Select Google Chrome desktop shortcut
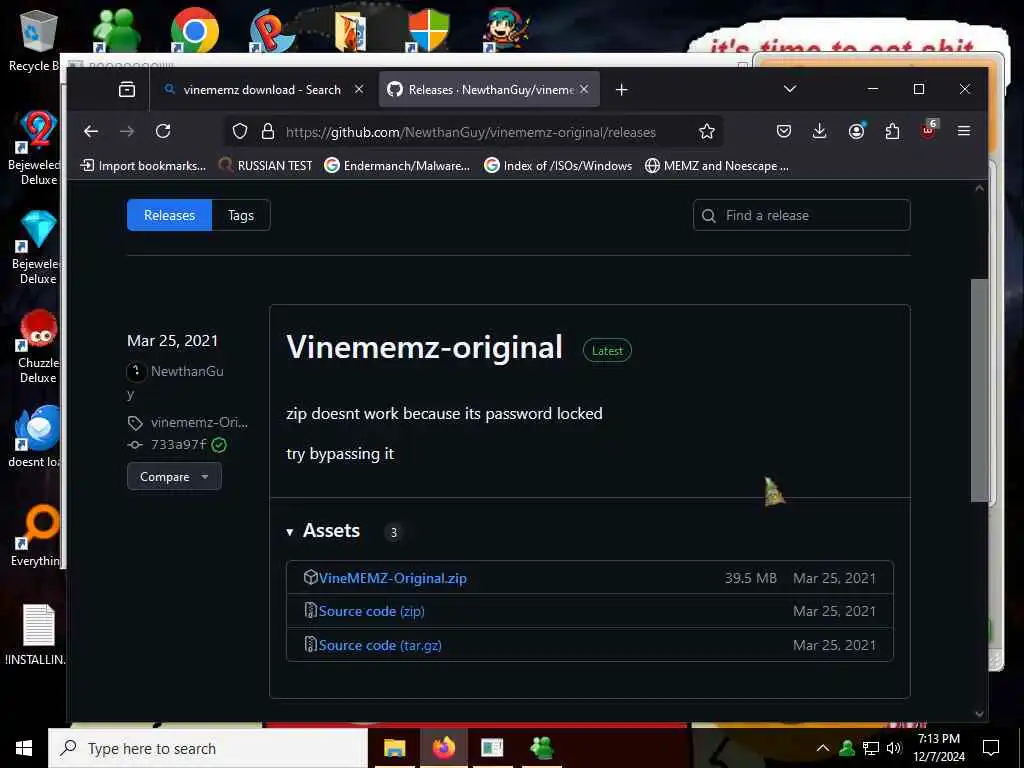The width and height of the screenshot is (1024, 768). click(195, 29)
